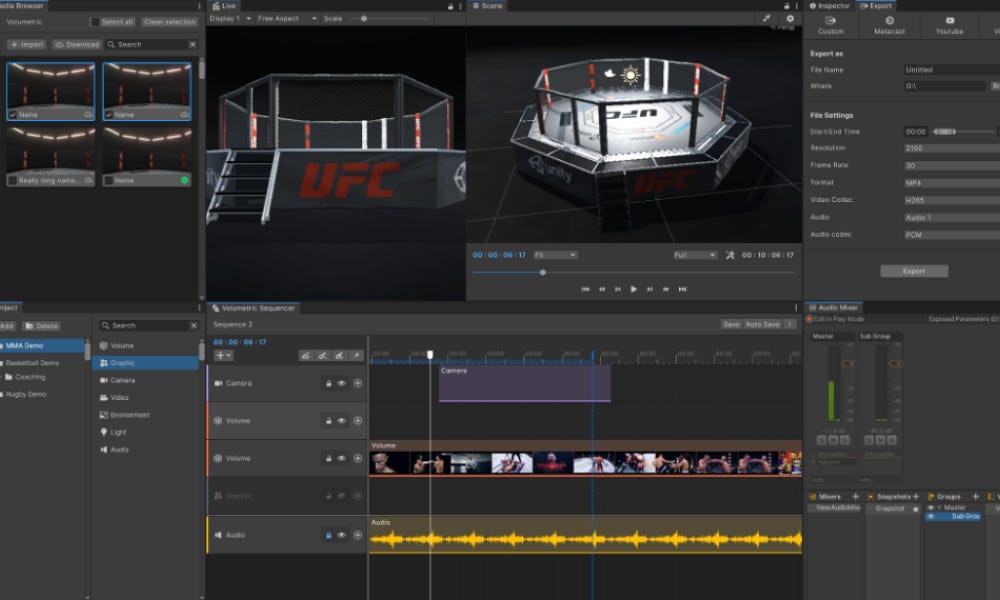The height and width of the screenshot is (600, 1000).
Task: Click the Scene view brush tool icon
Action: 767,18
